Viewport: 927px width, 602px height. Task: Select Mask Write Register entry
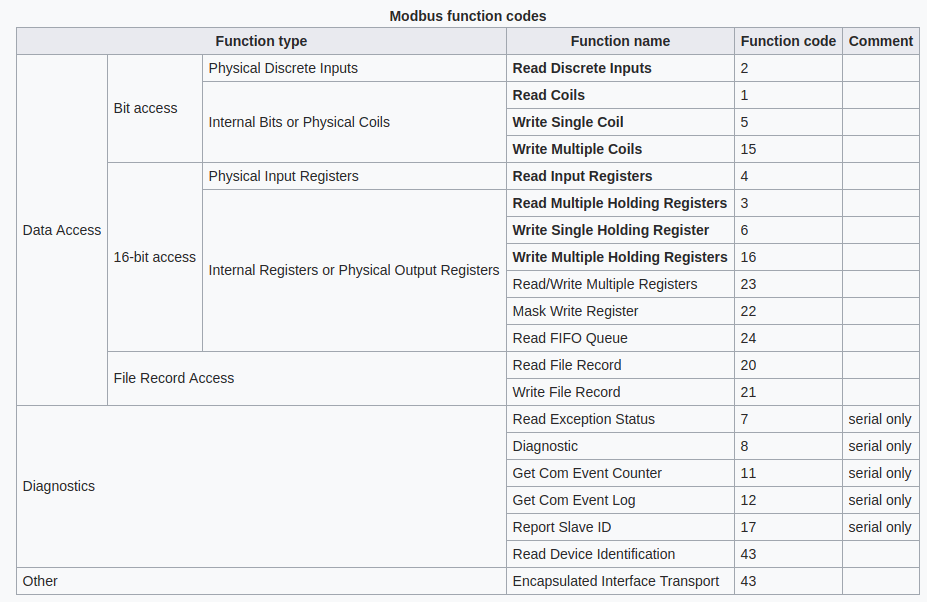[575, 311]
